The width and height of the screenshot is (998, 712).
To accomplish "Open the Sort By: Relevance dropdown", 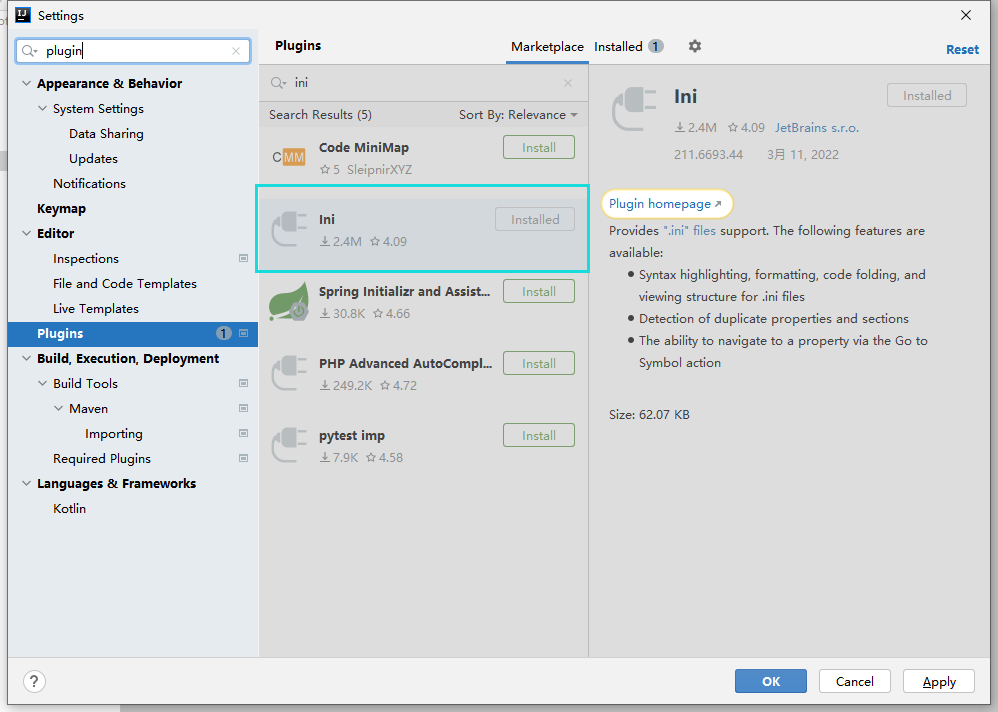I will 517,115.
